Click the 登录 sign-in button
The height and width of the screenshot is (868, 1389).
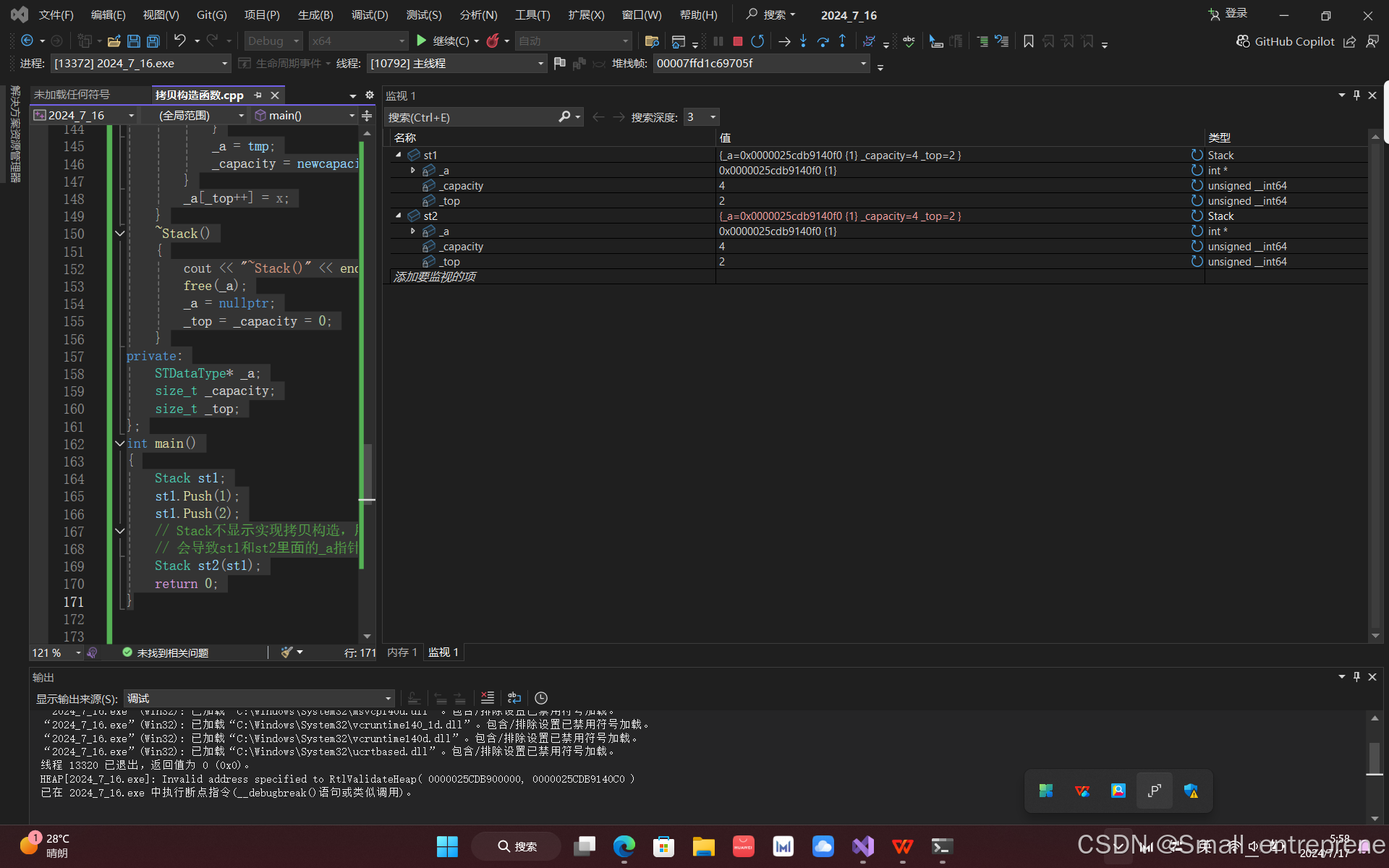1228,14
